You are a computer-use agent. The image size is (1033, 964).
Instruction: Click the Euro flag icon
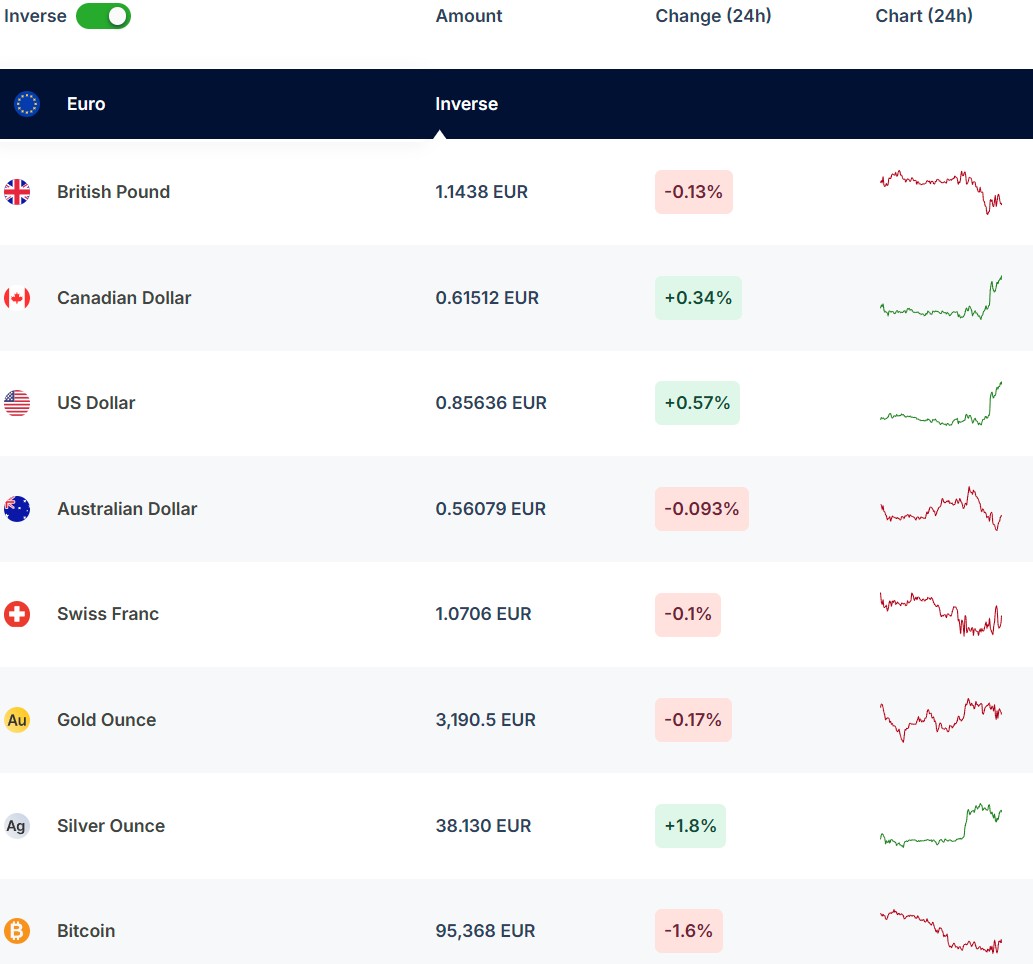(27, 104)
